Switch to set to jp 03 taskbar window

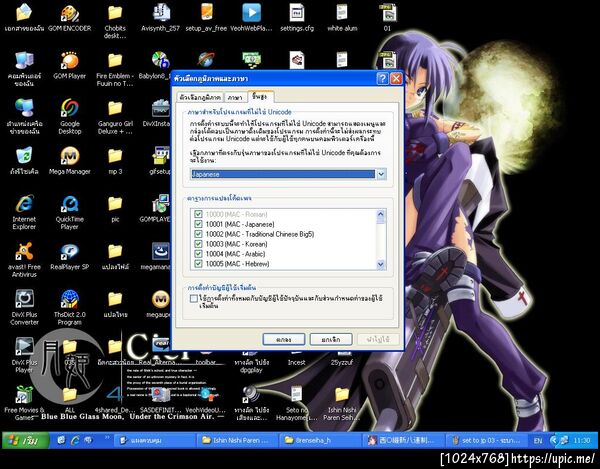(x=486, y=440)
